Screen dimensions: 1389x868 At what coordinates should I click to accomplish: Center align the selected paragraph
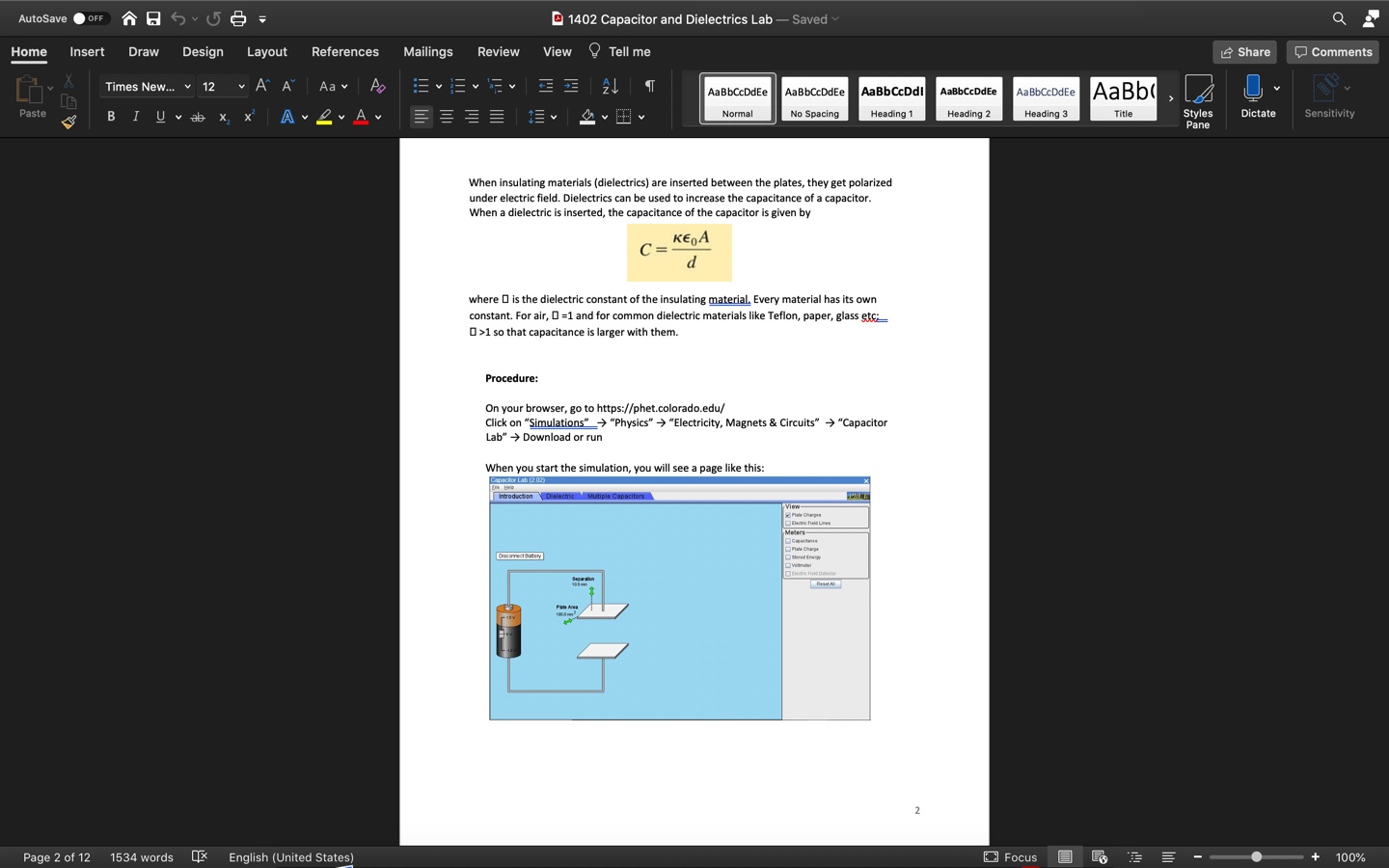pyautogui.click(x=446, y=117)
